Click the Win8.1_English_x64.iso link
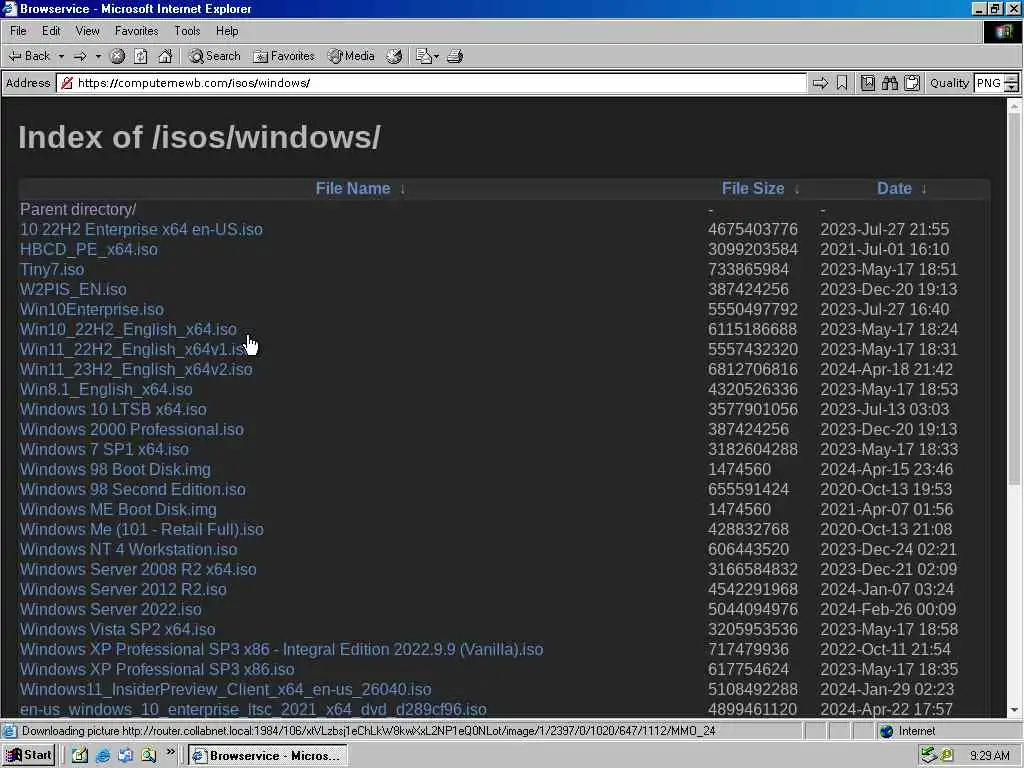Screen dimensions: 1024x768 106,390
